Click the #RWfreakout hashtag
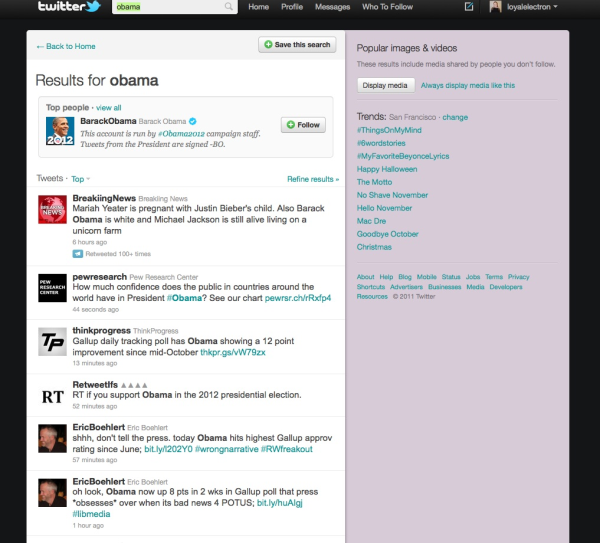Image resolution: width=600 pixels, height=543 pixels. 287,449
